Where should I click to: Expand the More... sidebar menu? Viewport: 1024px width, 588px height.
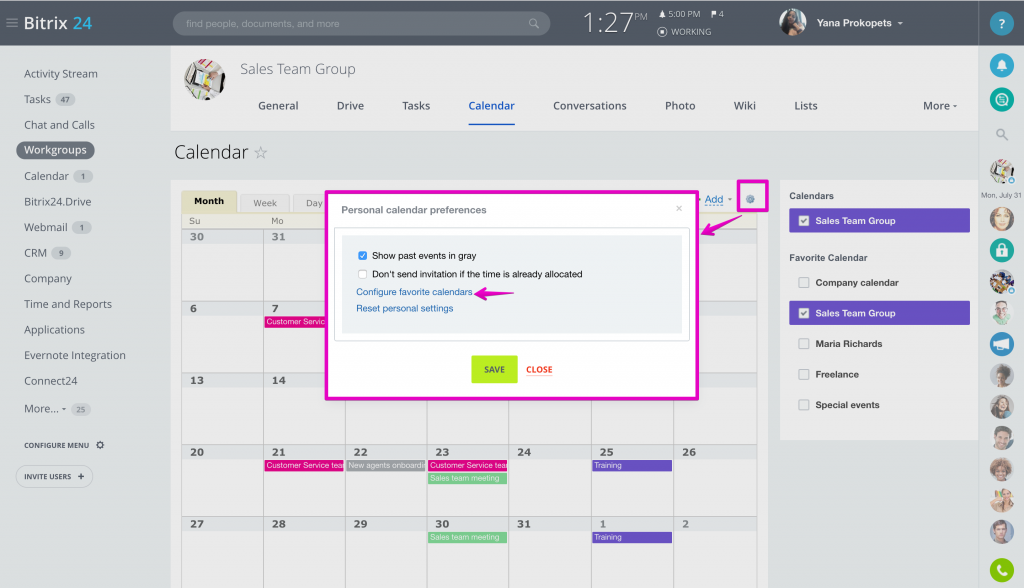[x=45, y=408]
